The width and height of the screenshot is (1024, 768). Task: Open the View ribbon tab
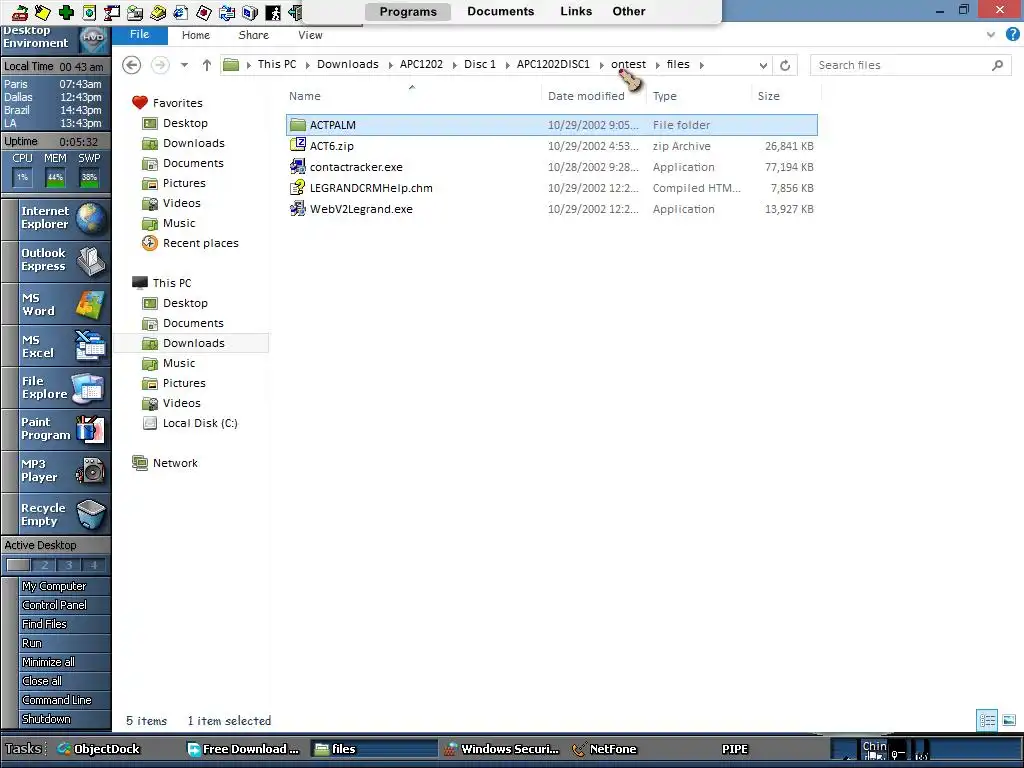pyautogui.click(x=310, y=35)
